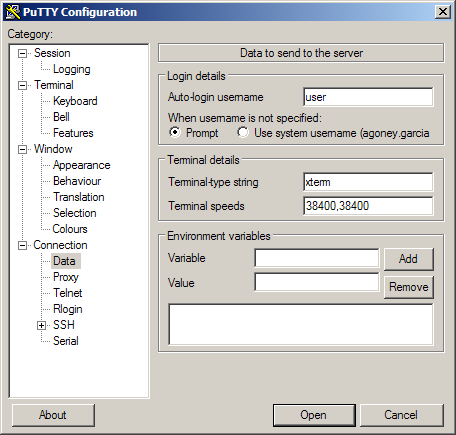Click the Remove environment variable button
This screenshot has height=435, width=456.
409,287
